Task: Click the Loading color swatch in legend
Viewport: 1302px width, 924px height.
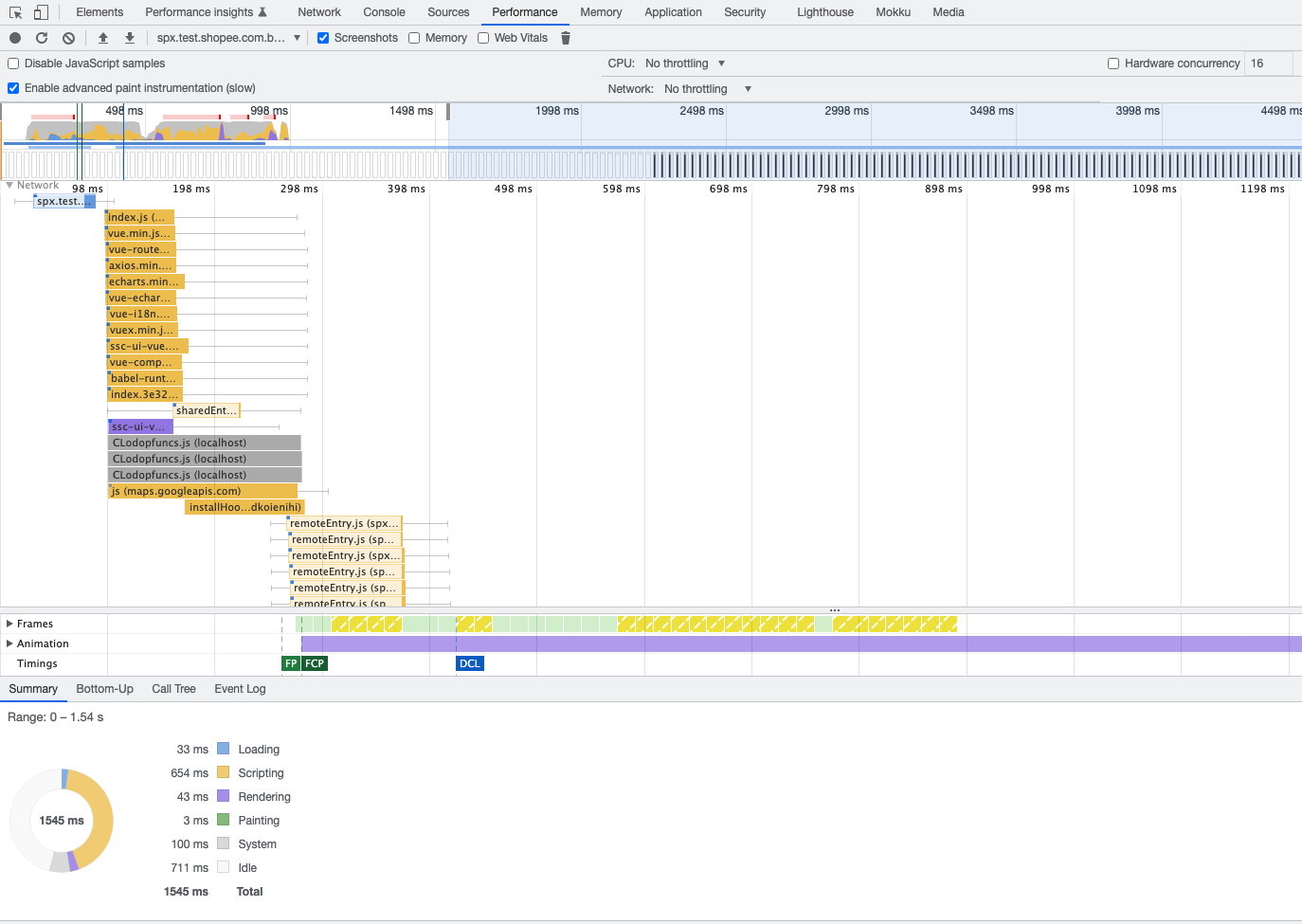Action: pos(224,749)
